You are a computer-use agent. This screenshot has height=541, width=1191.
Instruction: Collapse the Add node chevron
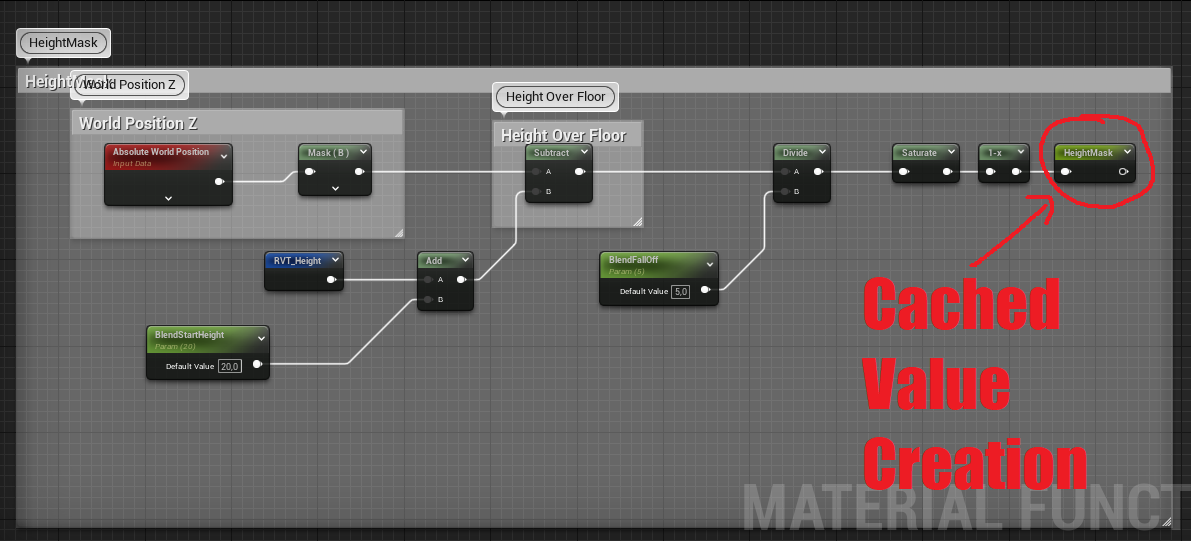(464, 260)
